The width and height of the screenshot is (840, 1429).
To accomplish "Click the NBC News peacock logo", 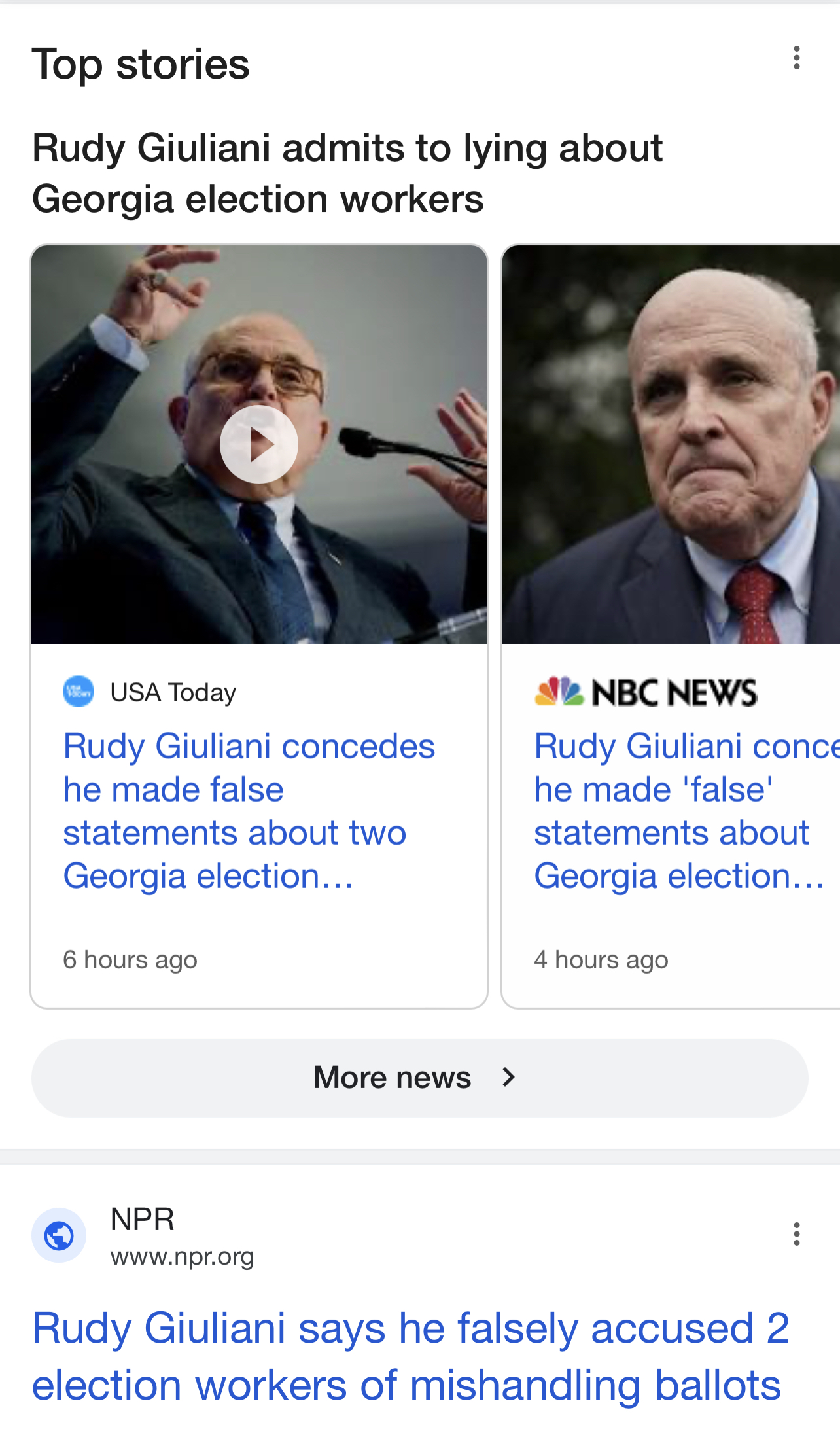I will (559, 692).
